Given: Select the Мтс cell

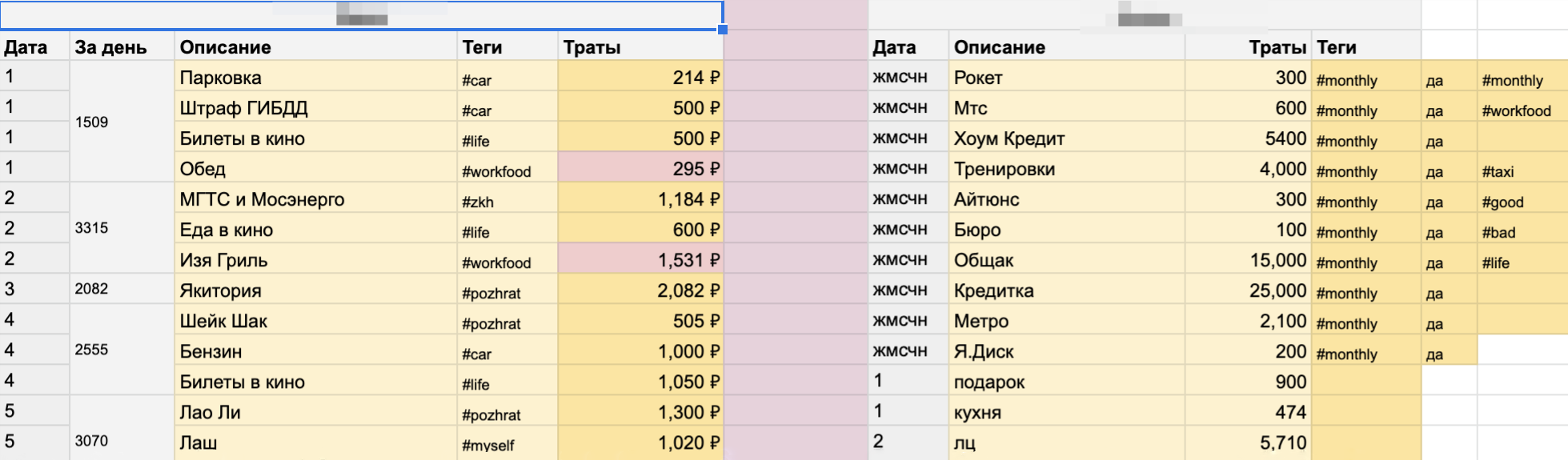Looking at the screenshot, I should click(1067, 107).
